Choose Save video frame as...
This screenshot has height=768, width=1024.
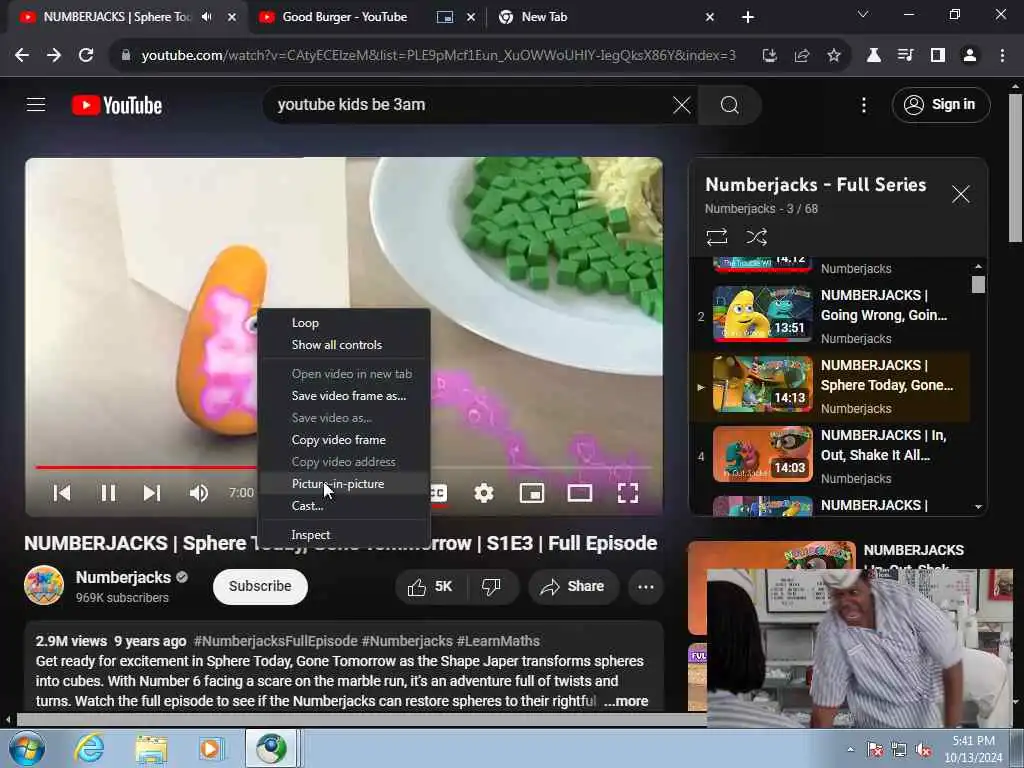coord(344,396)
